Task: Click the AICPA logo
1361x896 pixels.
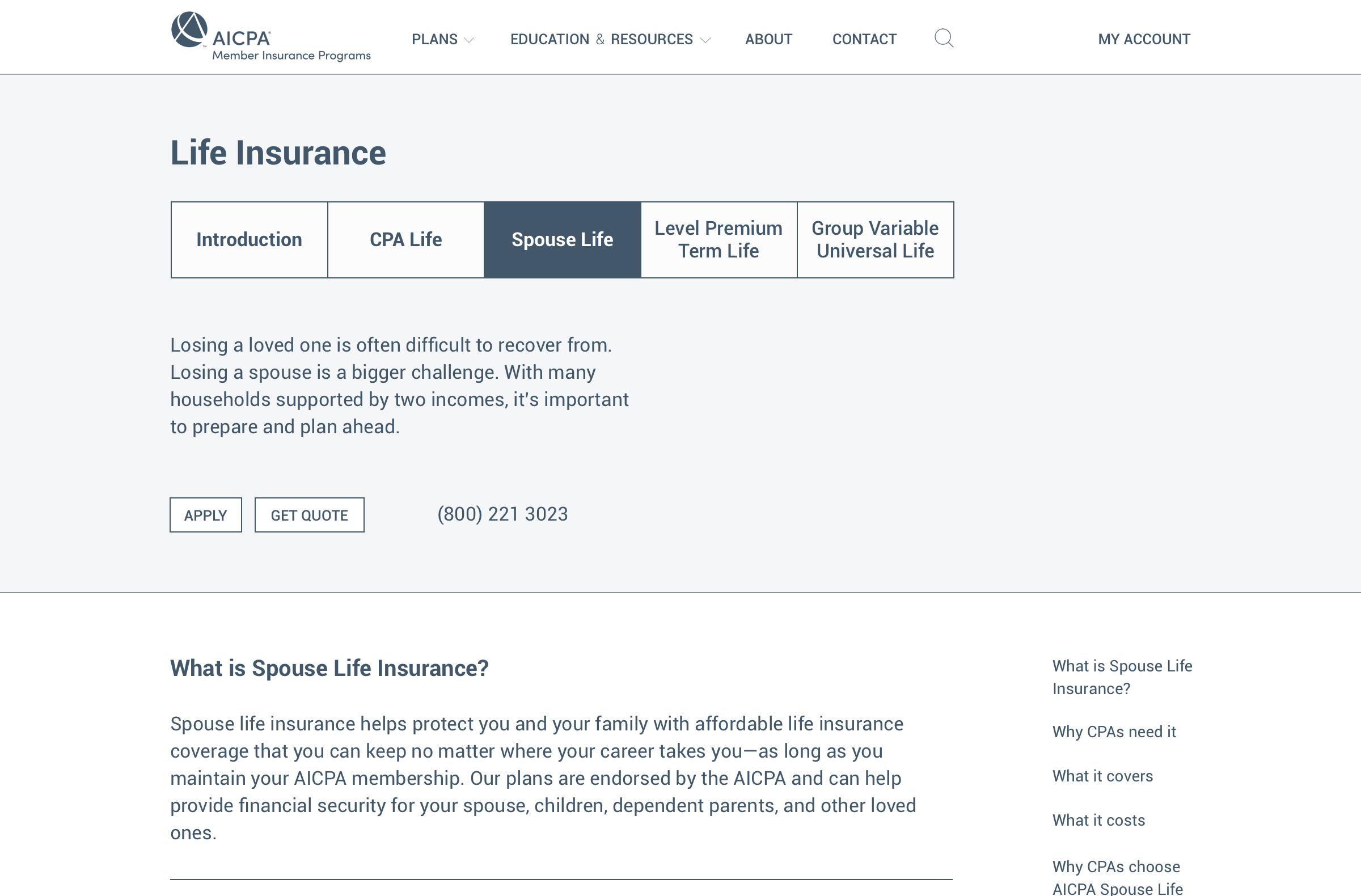Action: coord(270,37)
